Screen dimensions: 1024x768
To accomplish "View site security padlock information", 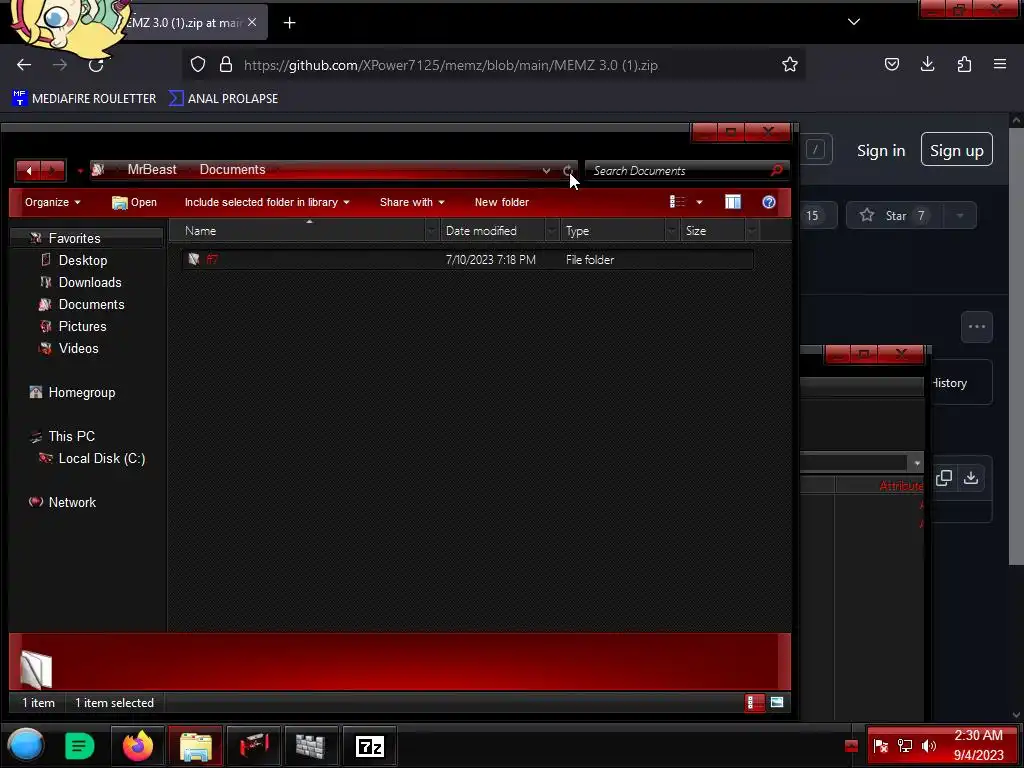I will [x=226, y=64].
